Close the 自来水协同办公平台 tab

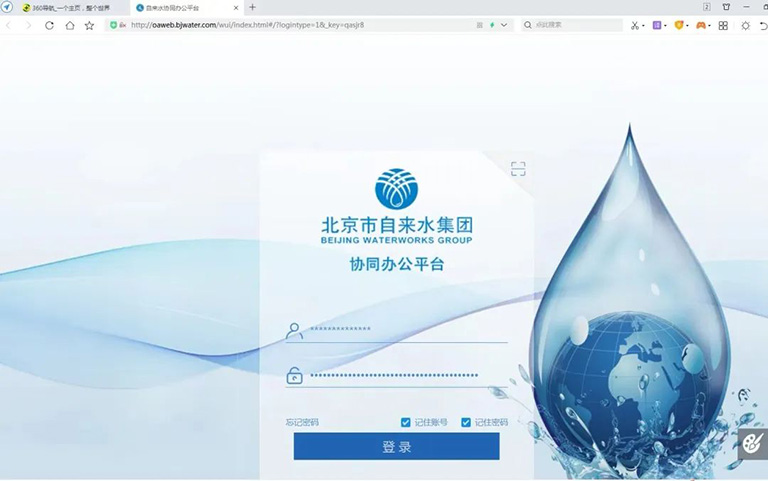coord(236,8)
